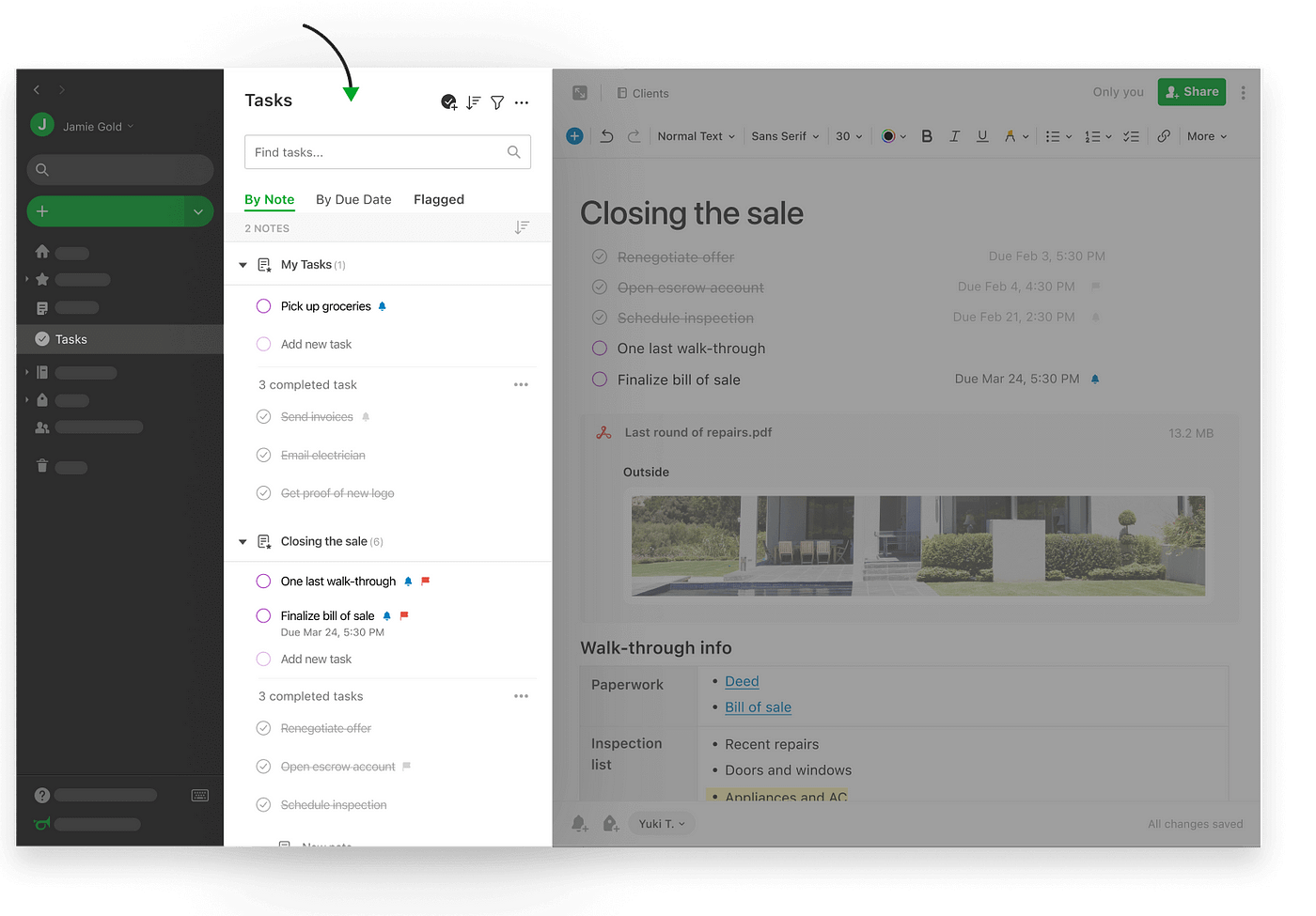Insert a checklist from the toolbar

click(1132, 136)
